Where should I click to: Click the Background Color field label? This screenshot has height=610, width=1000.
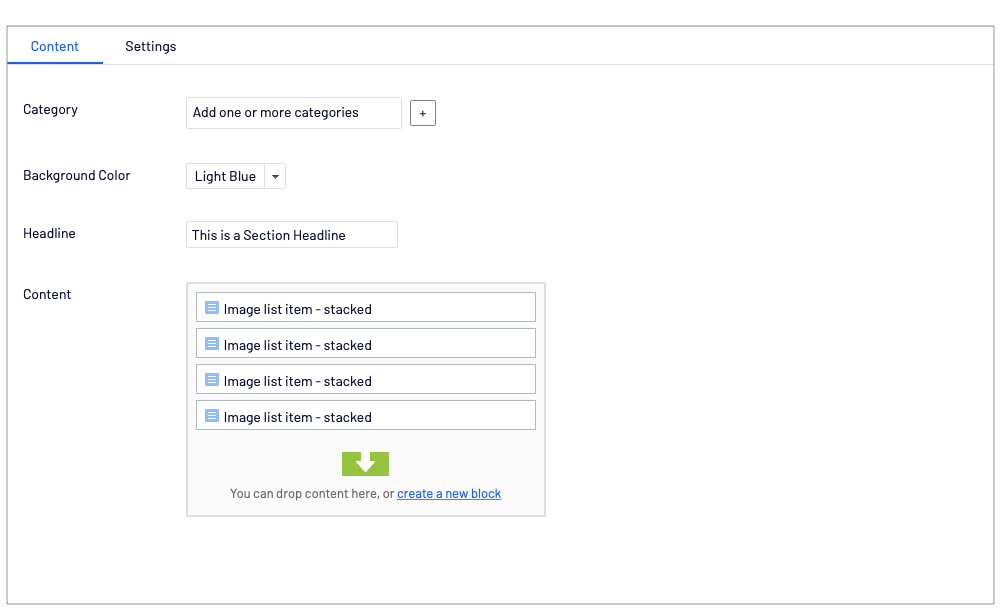77,175
